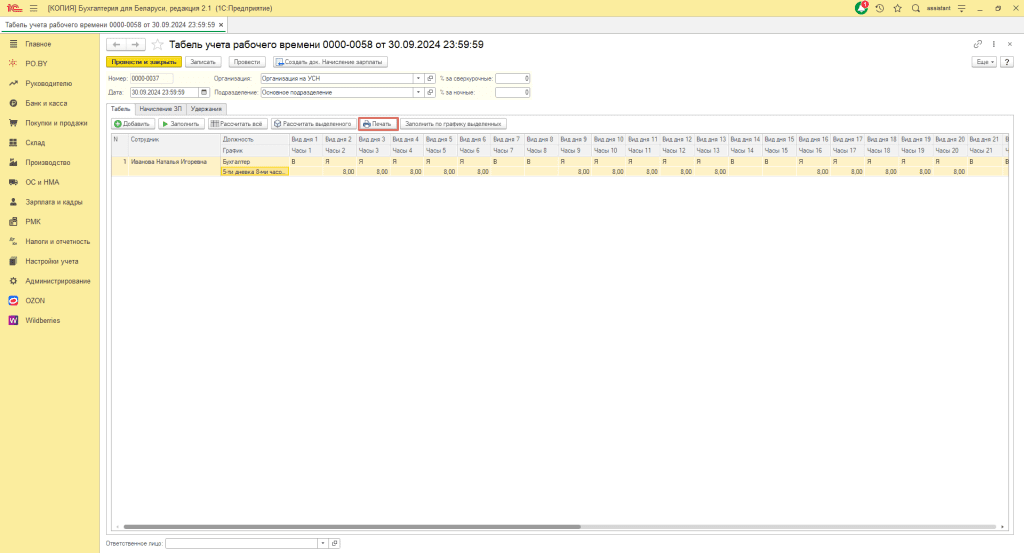Open the Настройки учета section

click(50, 261)
